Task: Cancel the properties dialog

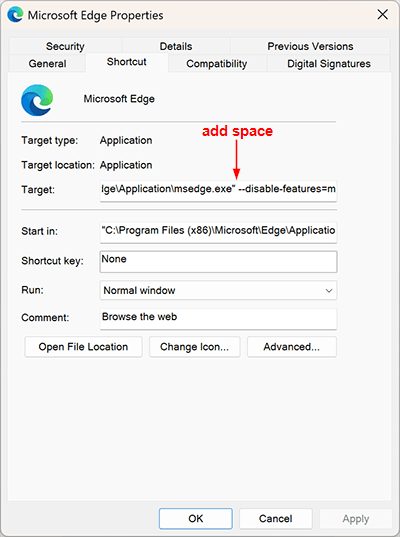Action: click(x=276, y=519)
